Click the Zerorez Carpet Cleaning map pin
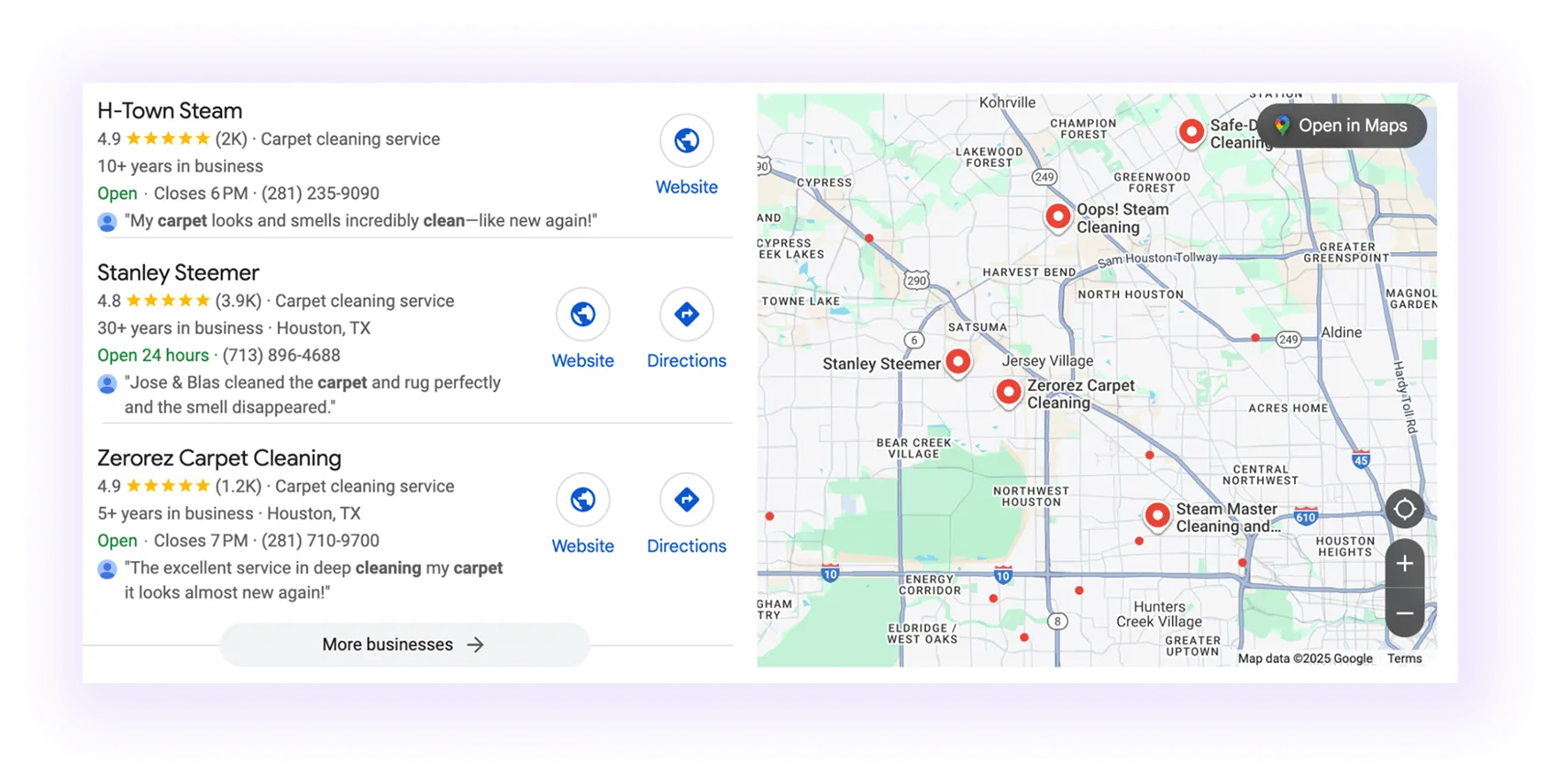Image resolution: width=1559 pixels, height=784 pixels. 1009,392
